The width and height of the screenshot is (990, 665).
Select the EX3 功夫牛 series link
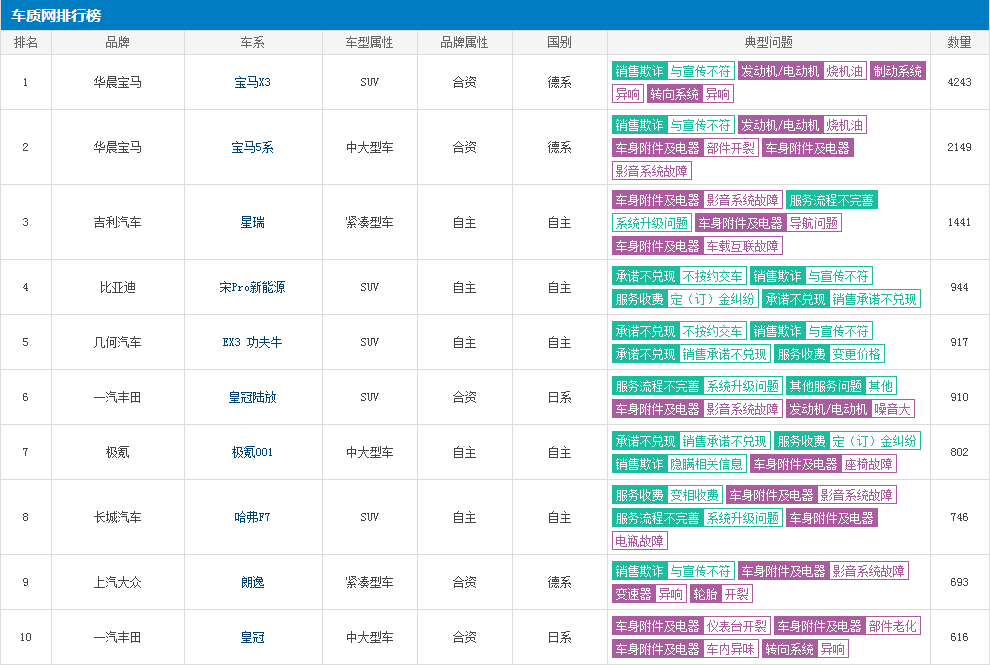(x=252, y=342)
